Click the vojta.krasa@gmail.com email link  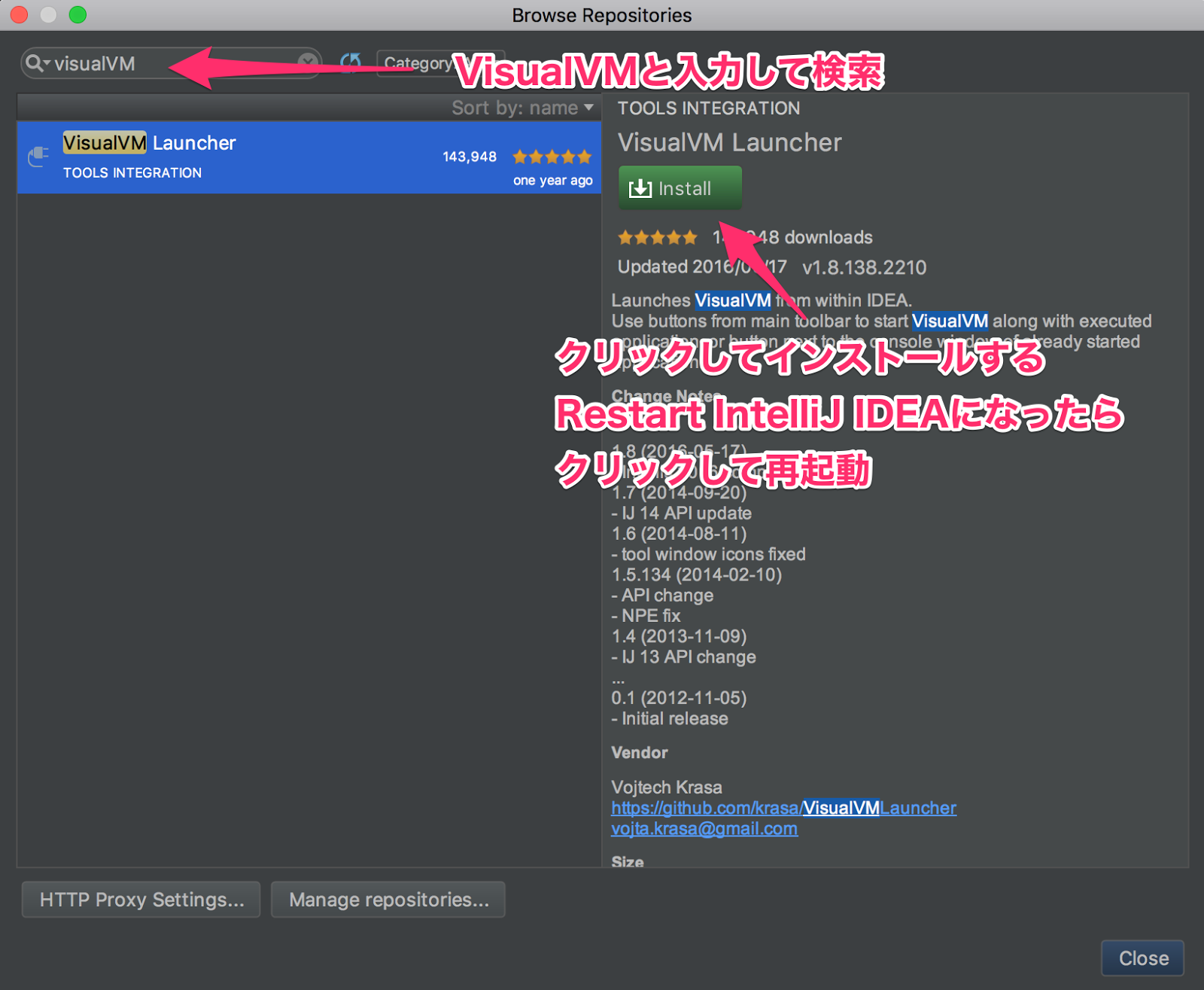pos(704,828)
